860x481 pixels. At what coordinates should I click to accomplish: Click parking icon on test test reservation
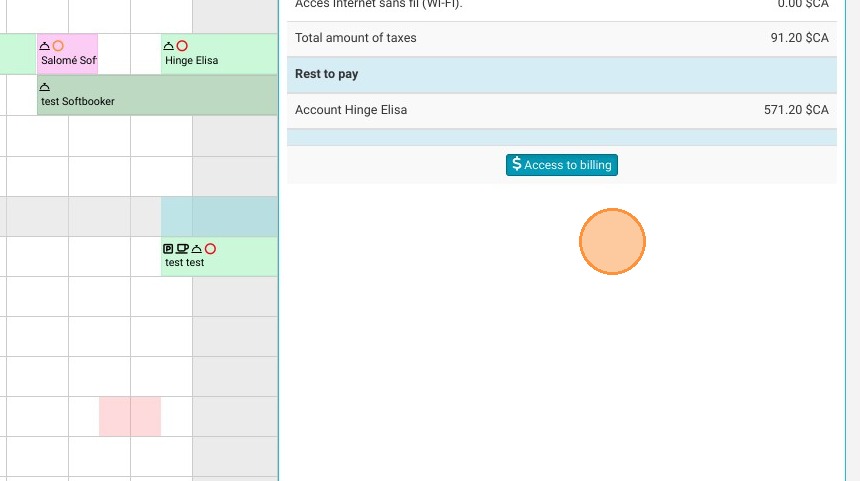point(168,248)
